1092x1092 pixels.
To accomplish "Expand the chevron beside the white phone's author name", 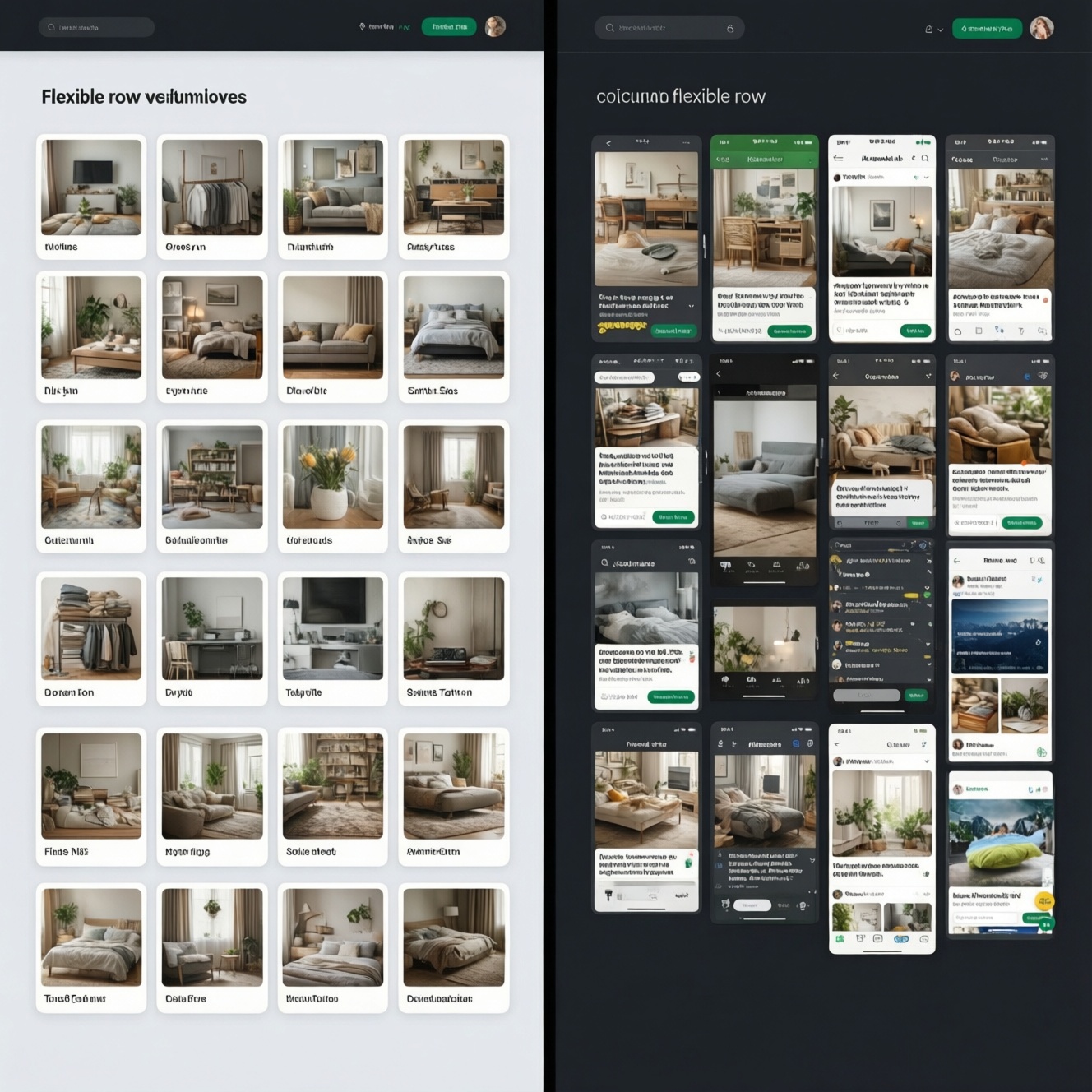I will pos(927,177).
